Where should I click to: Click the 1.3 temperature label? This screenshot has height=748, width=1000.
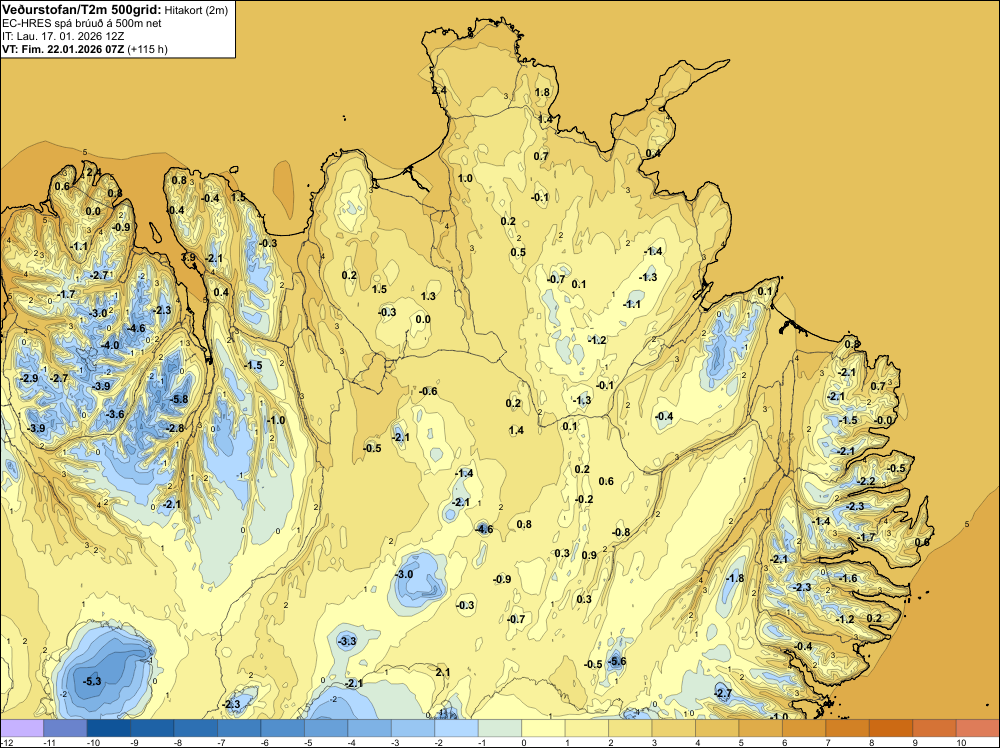[x=428, y=296]
